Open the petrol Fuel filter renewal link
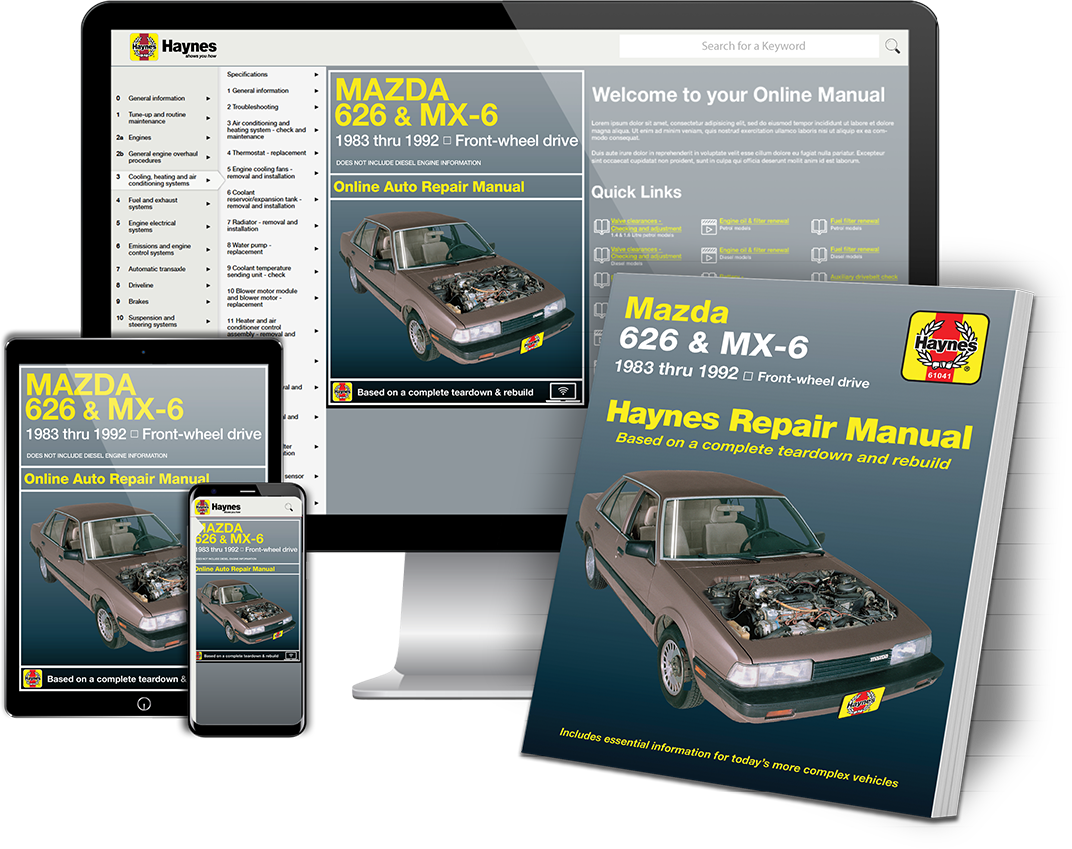 [855, 221]
